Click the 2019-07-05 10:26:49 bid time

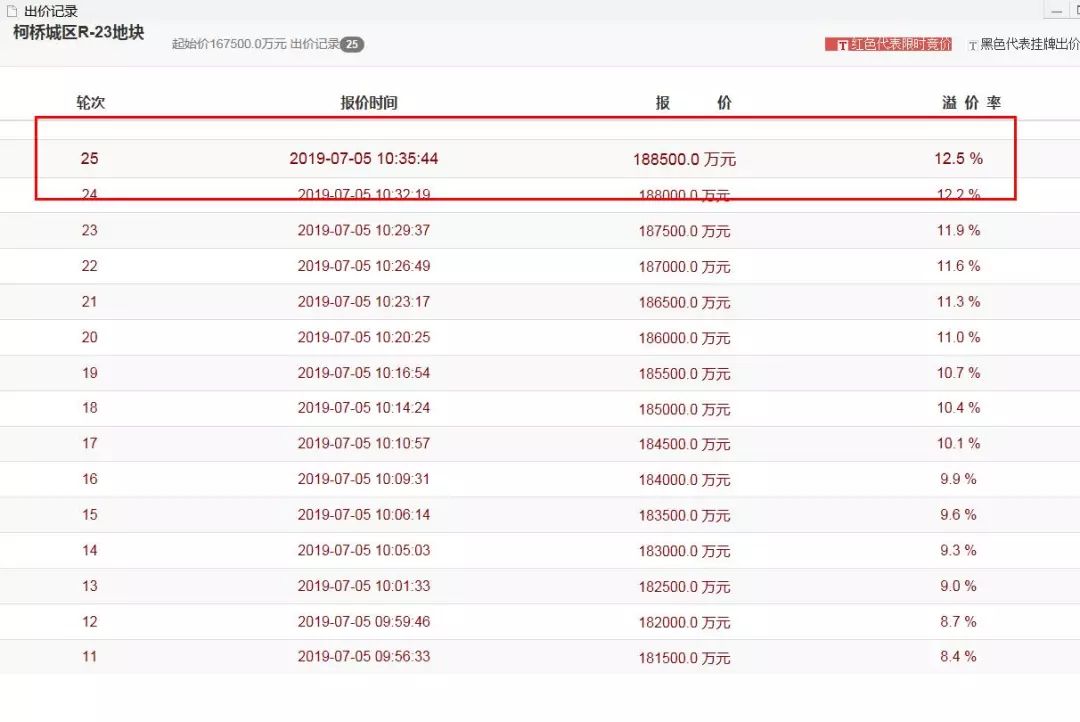[364, 266]
